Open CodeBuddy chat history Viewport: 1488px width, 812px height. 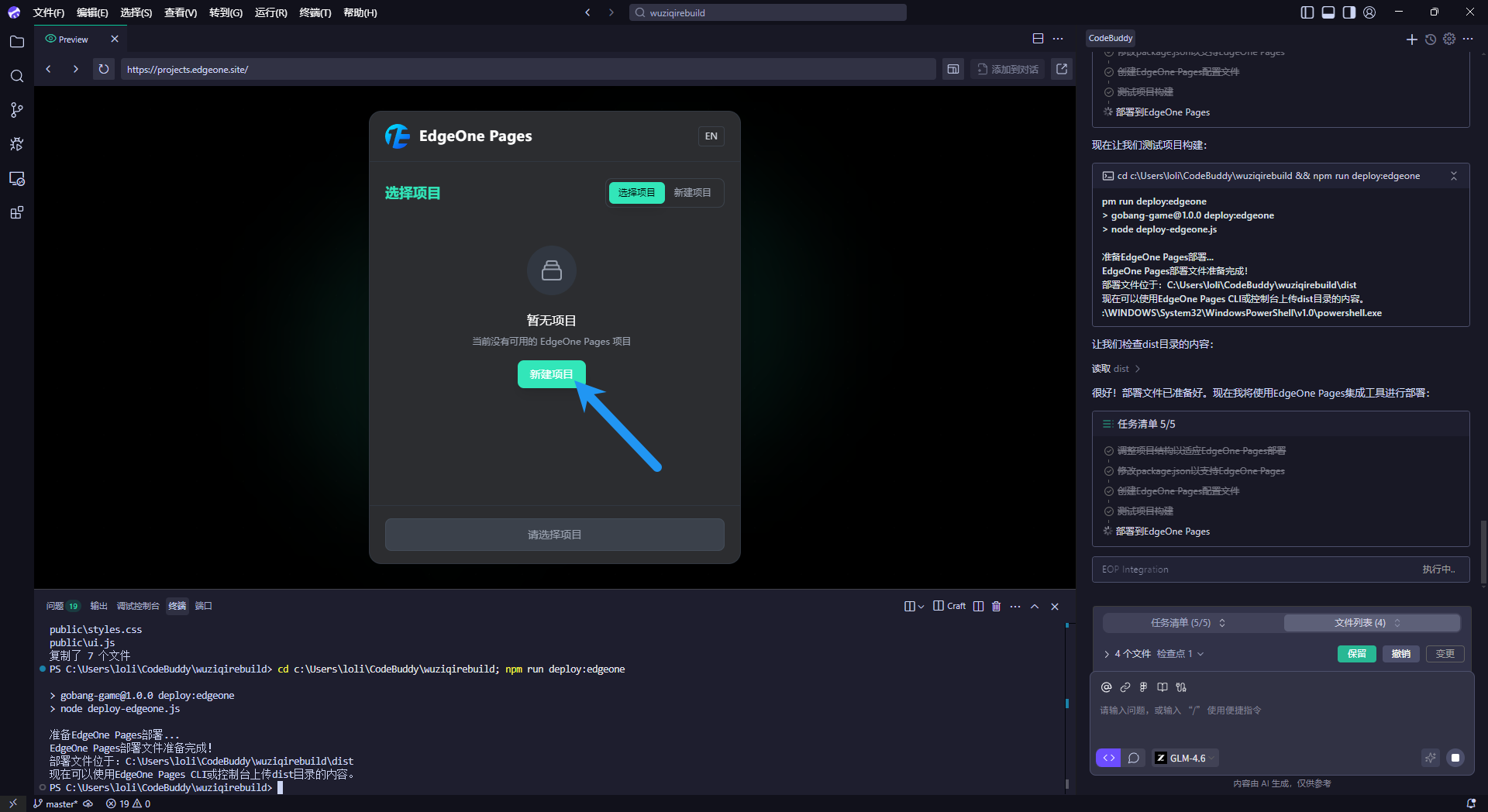tap(1431, 39)
